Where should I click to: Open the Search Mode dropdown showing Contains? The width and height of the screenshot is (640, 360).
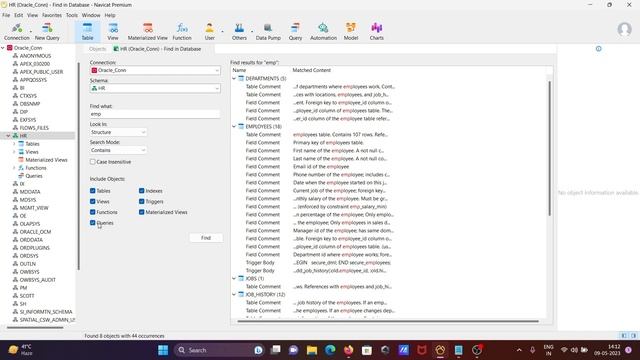pos(118,150)
